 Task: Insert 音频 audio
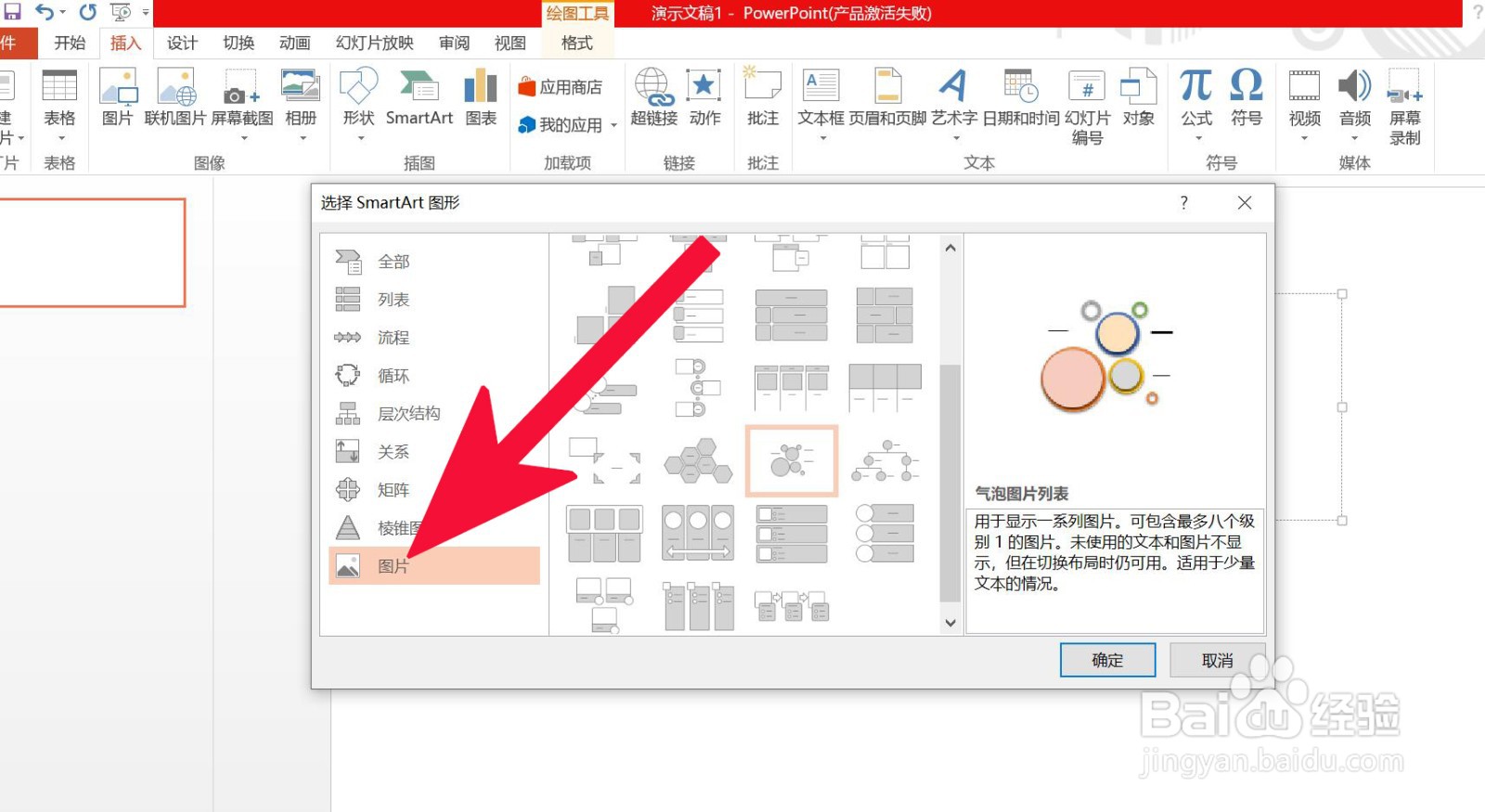click(1355, 104)
